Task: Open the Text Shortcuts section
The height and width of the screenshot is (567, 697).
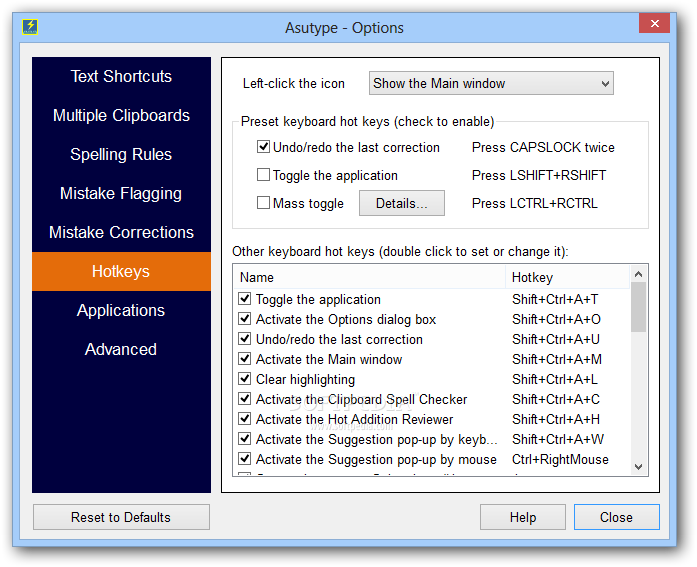Action: click(x=121, y=76)
